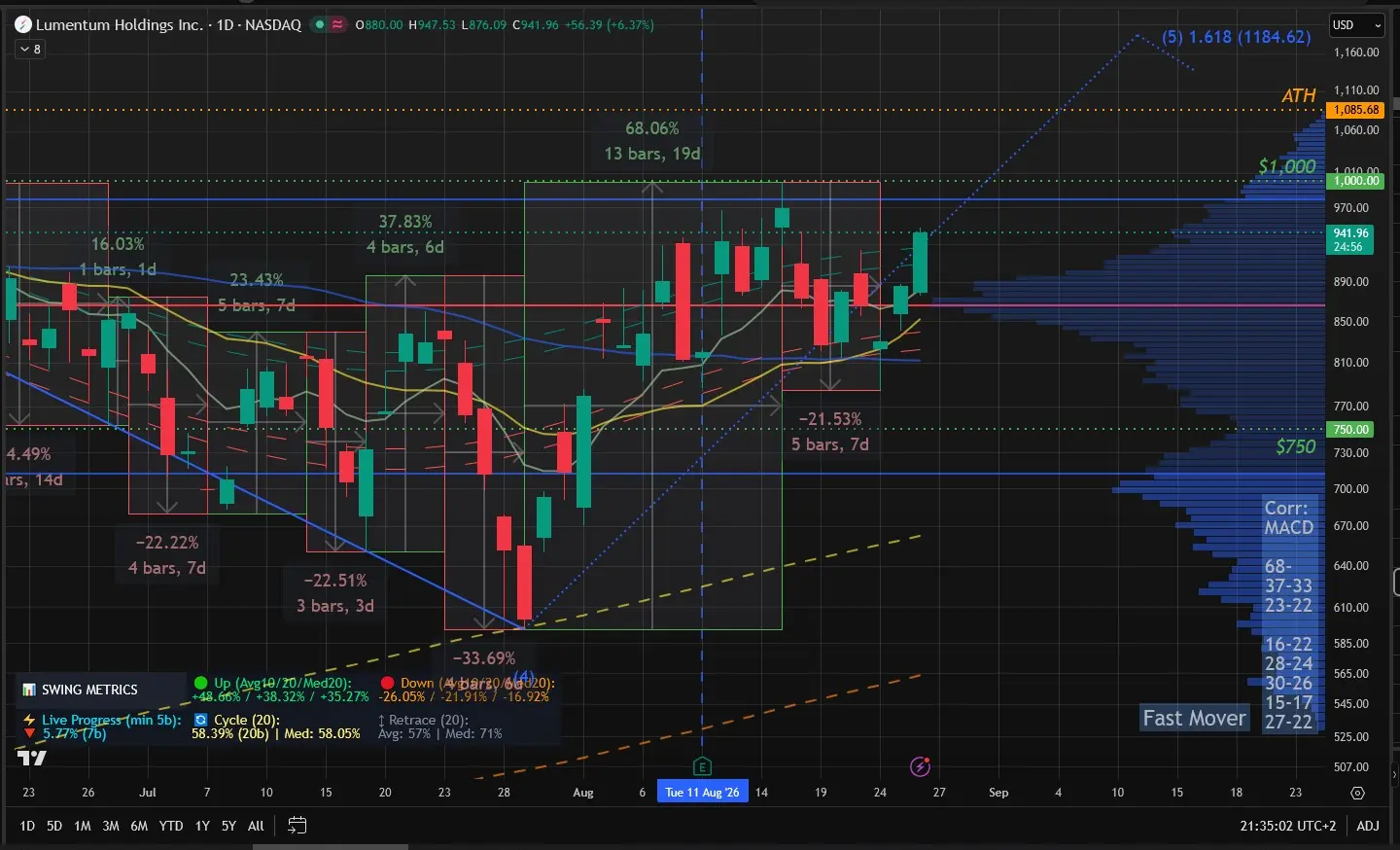Open the earnings 'E' marker on the time axis
The image size is (1400, 850).
[x=702, y=766]
